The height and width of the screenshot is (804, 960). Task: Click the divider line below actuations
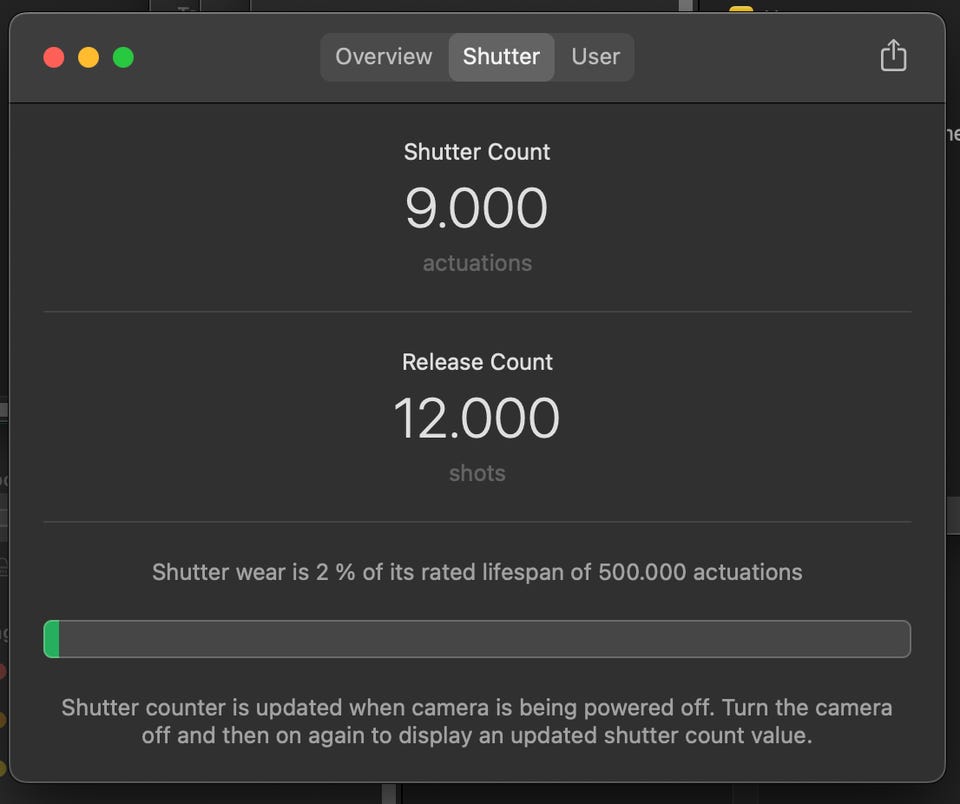pyautogui.click(x=477, y=312)
